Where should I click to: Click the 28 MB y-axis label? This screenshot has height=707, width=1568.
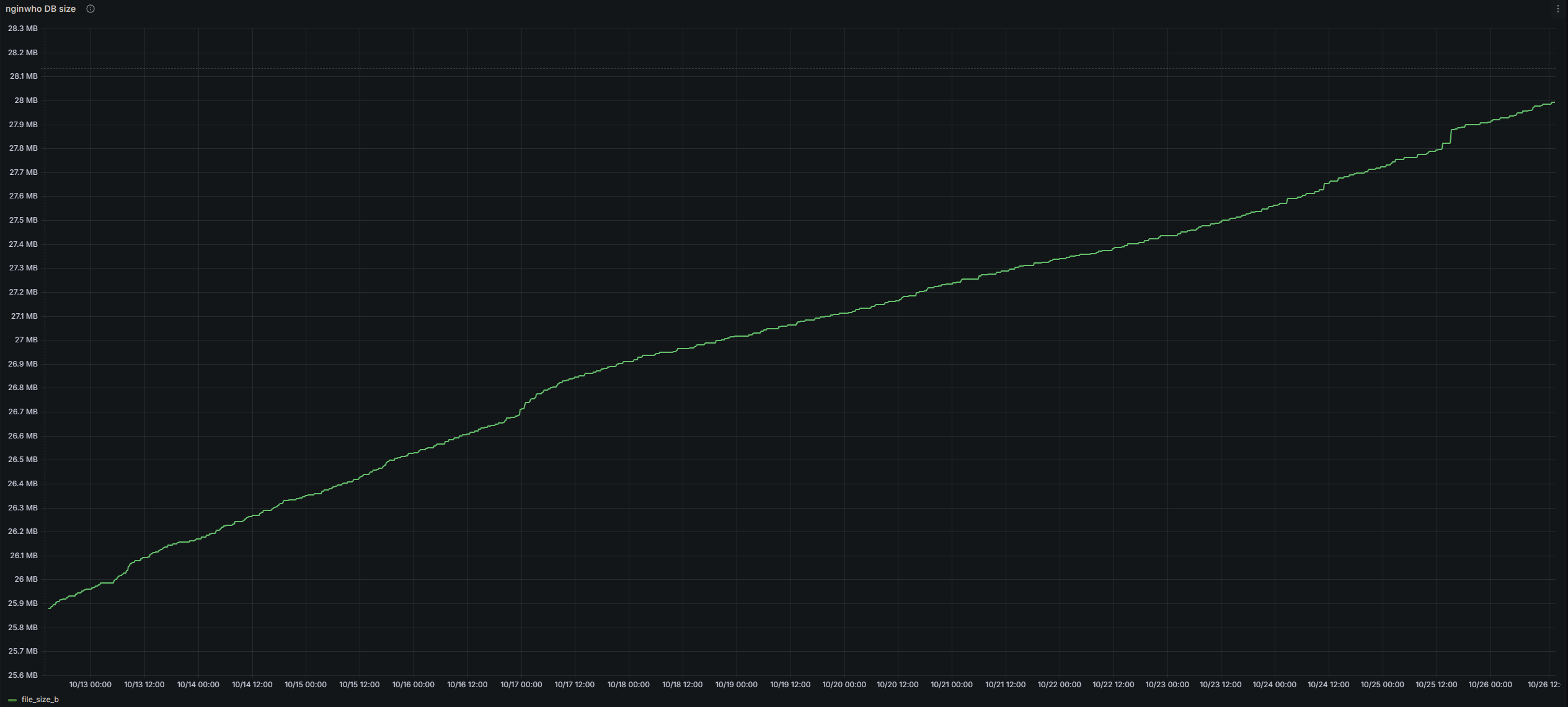26,100
